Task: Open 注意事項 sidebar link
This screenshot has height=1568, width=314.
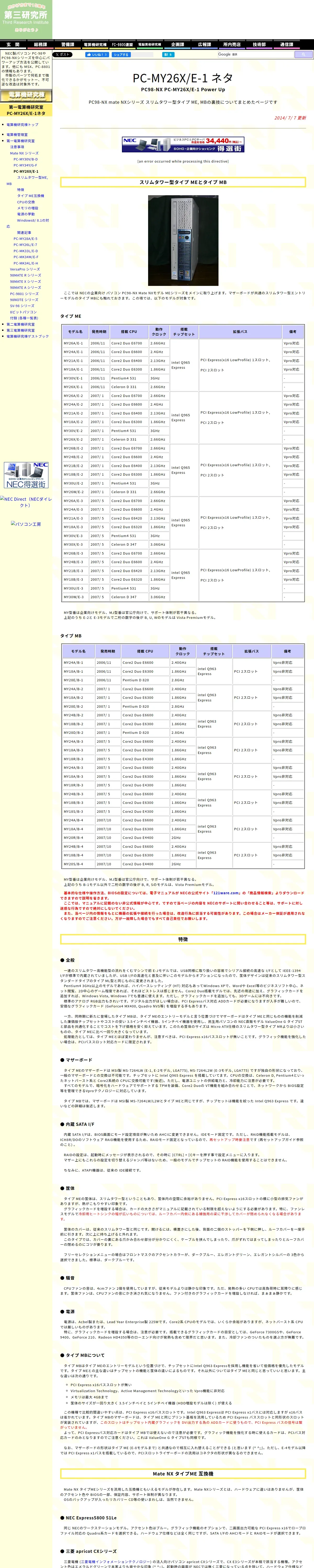Action: (17, 147)
